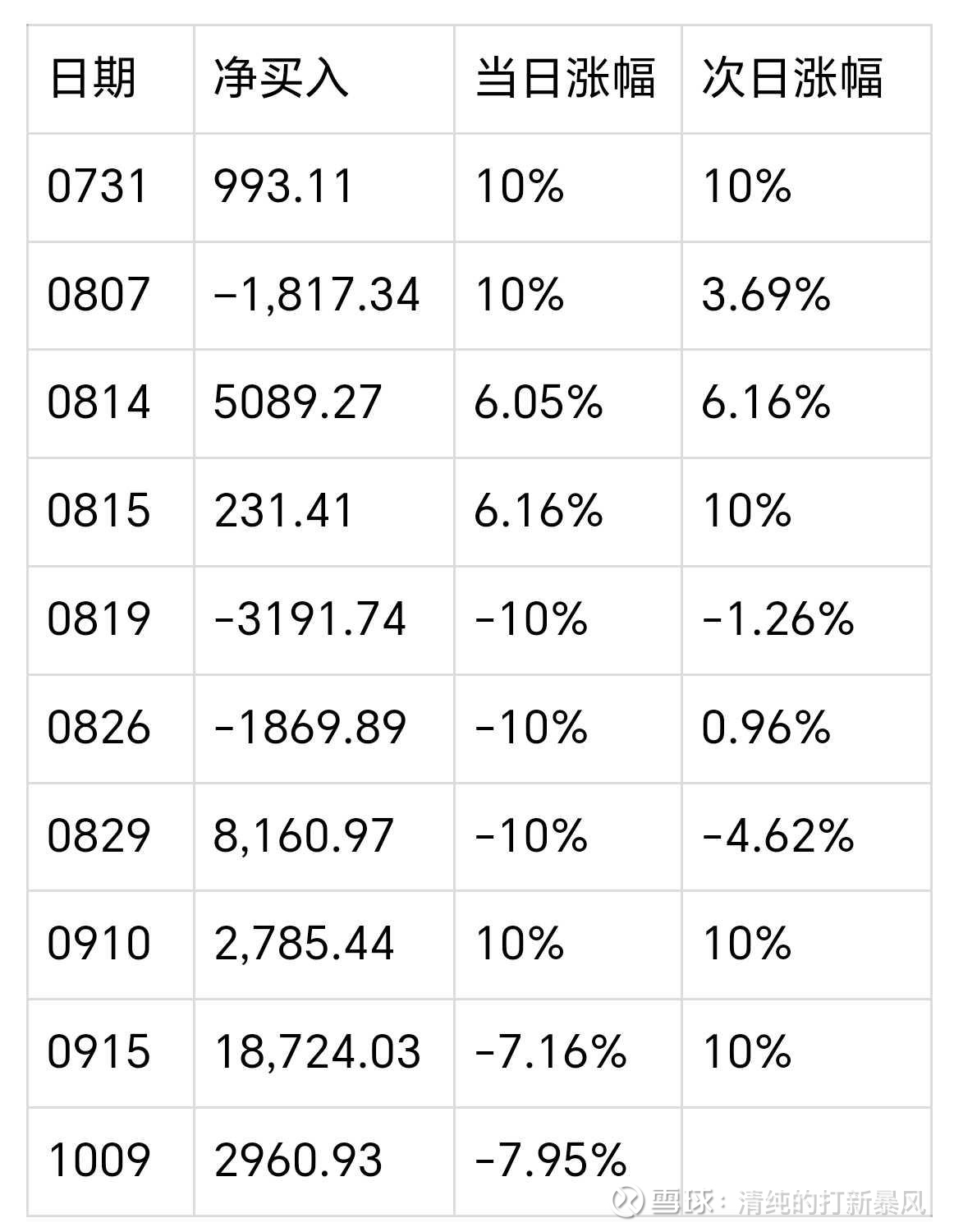Image resolution: width=954 pixels, height=1232 pixels.
Task: Click the 5089.27 net buy cell
Action: tap(298, 402)
